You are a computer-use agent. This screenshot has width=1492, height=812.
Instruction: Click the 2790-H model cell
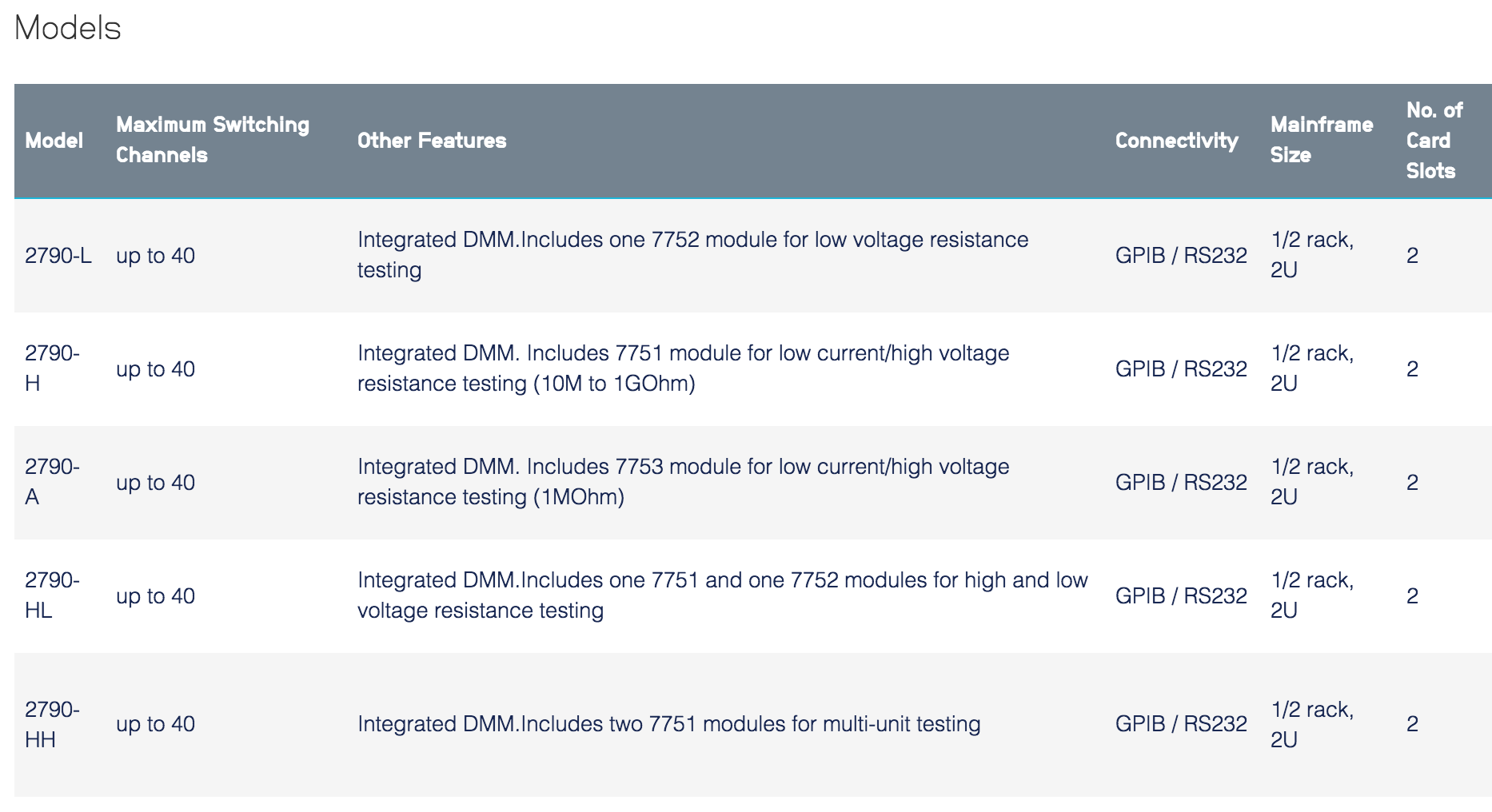tap(52, 368)
